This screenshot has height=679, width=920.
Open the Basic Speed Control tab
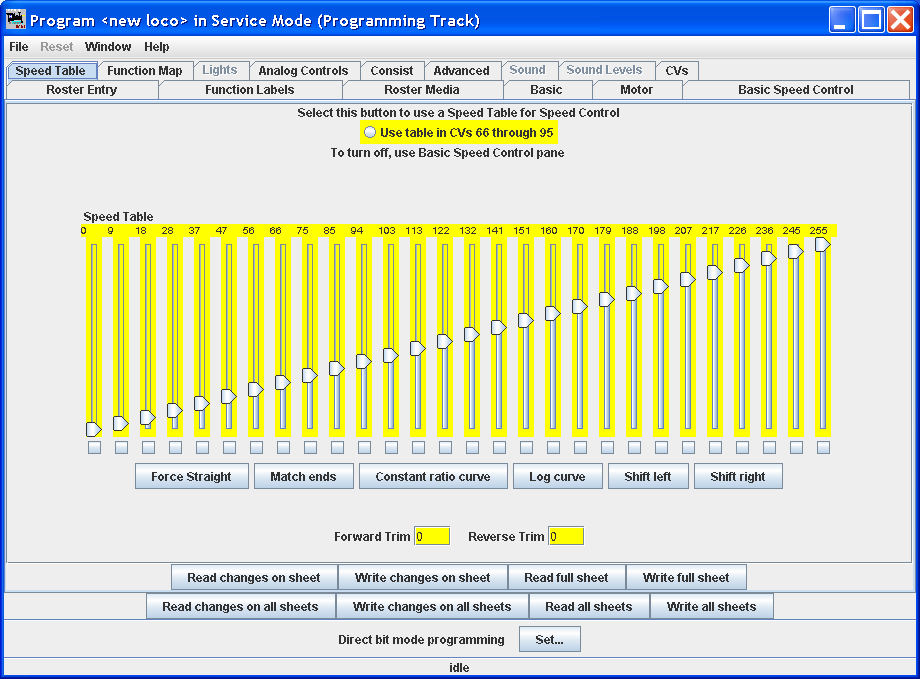795,90
